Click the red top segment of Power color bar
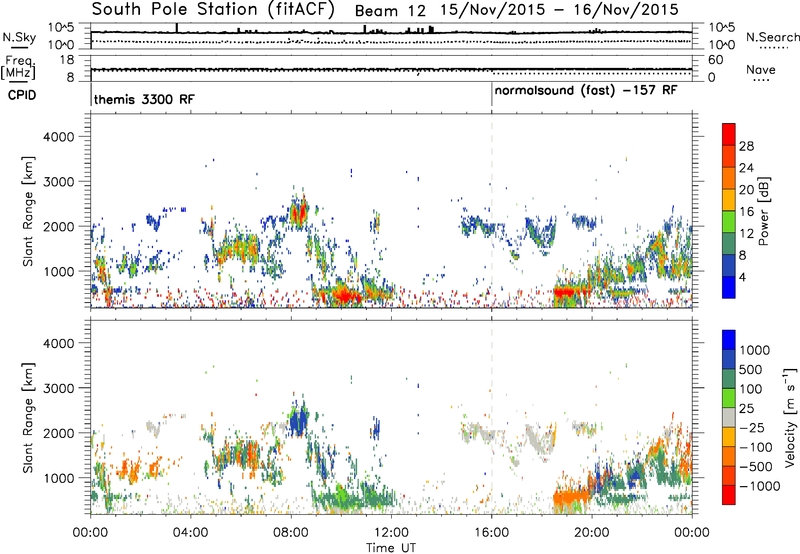The width and height of the screenshot is (800, 554). pyautogui.click(x=729, y=134)
